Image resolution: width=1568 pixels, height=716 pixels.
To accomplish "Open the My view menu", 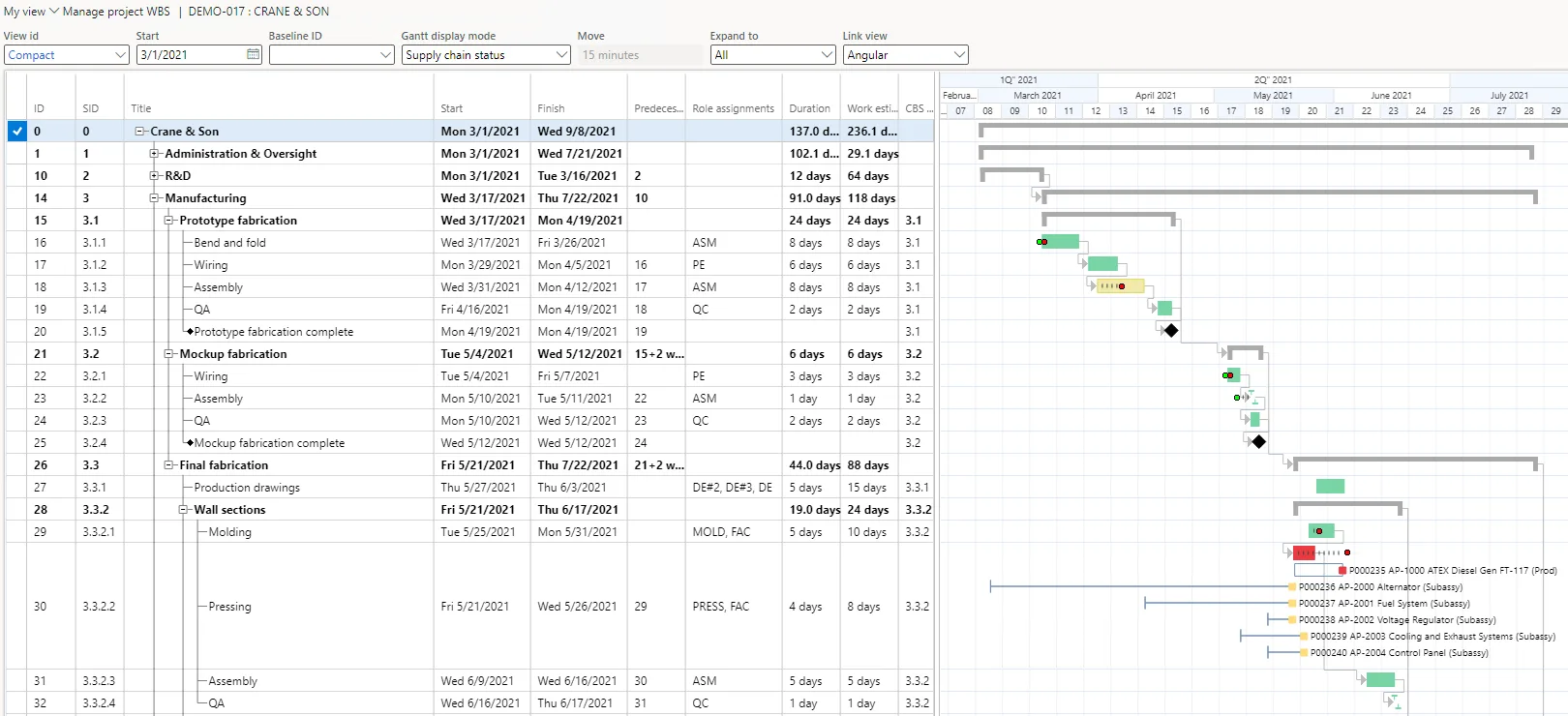I will click(31, 12).
